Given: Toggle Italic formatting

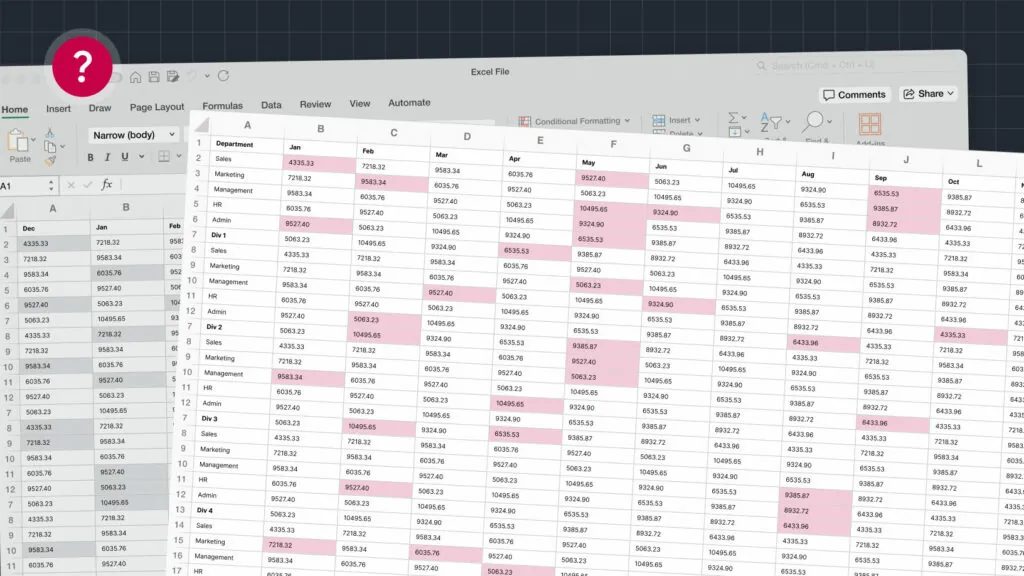Looking at the screenshot, I should point(107,157).
